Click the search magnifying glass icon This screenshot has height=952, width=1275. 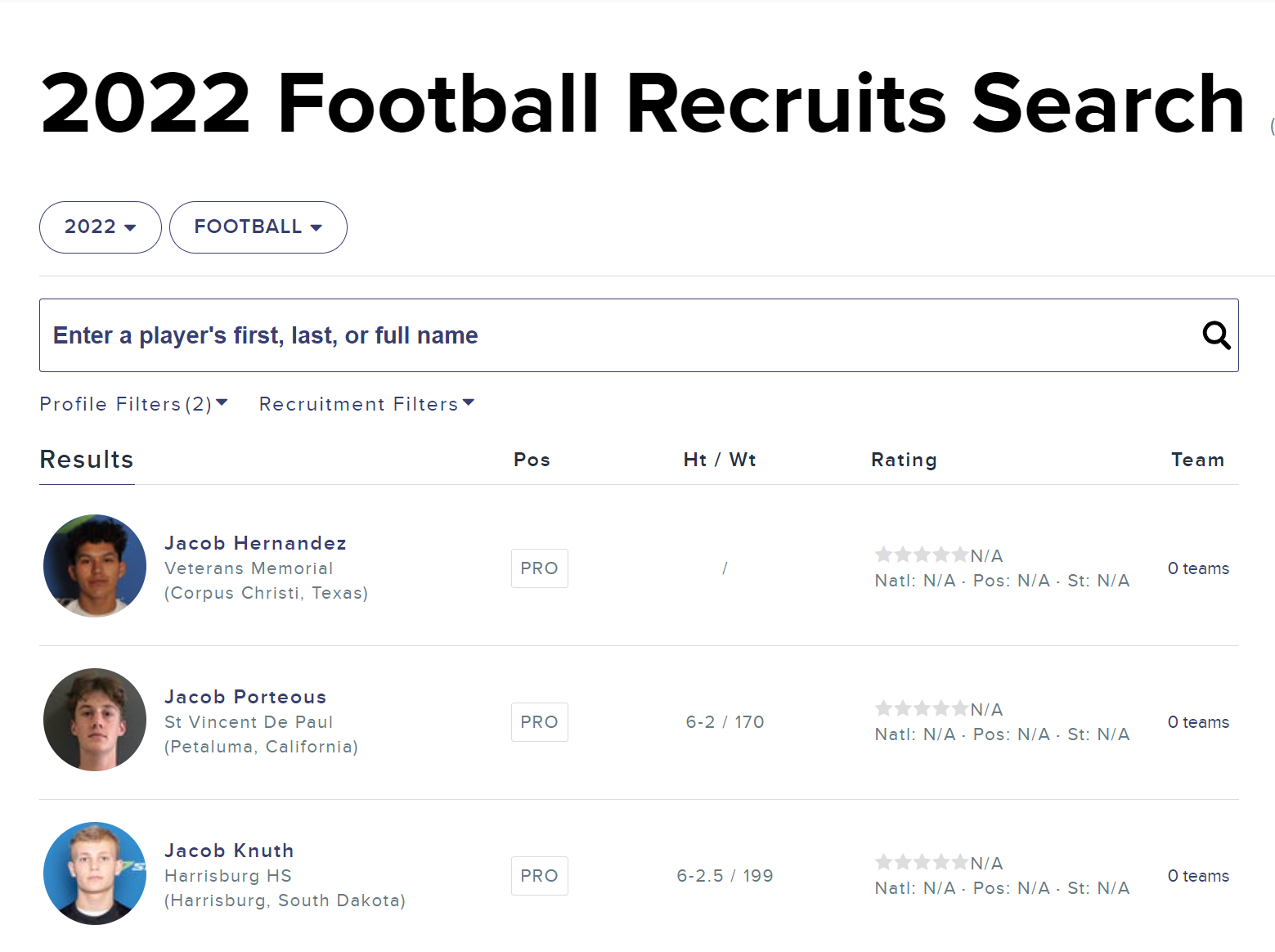click(1216, 335)
